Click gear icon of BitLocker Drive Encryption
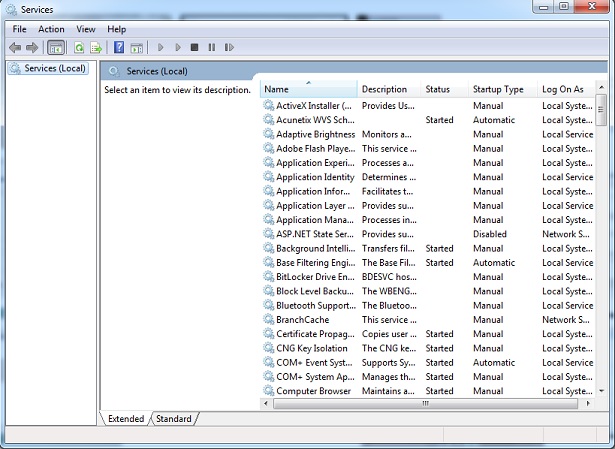 [x=268, y=277]
